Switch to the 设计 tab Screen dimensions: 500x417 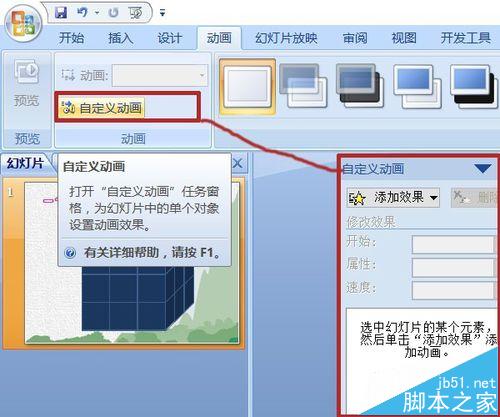coord(170,38)
